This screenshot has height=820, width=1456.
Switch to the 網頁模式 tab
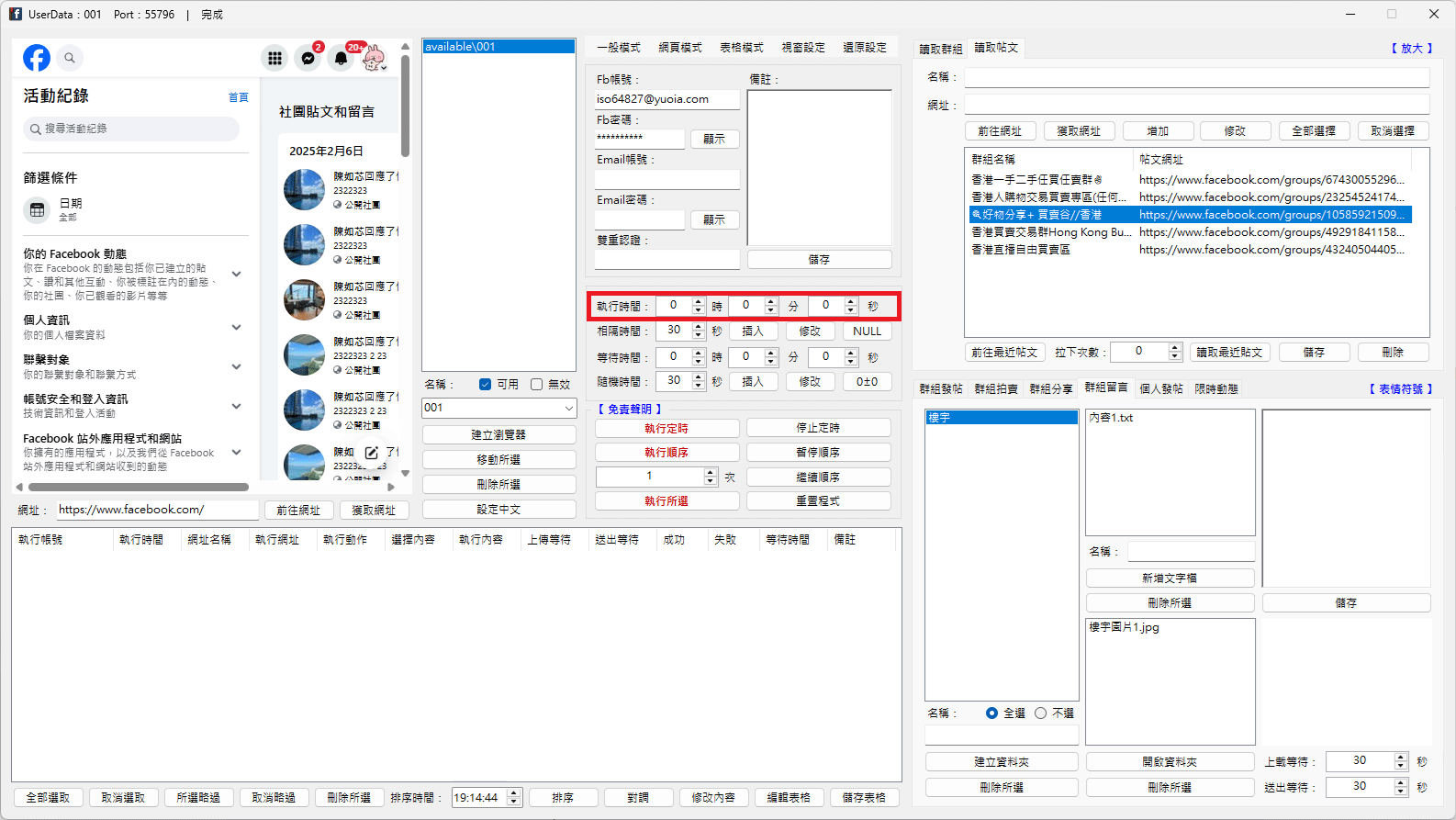[680, 48]
